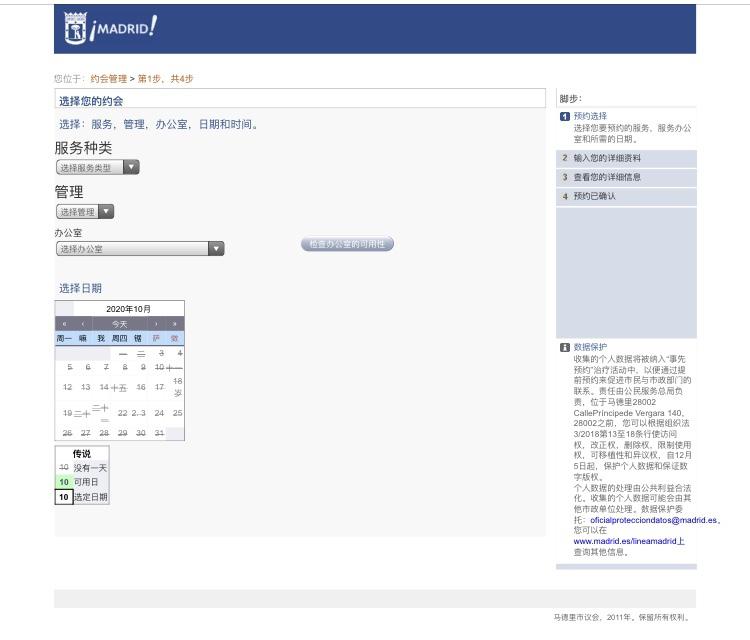This screenshot has width=750, height=640.
Task: Go to next year with » calendar arrow
Action: pos(175,324)
